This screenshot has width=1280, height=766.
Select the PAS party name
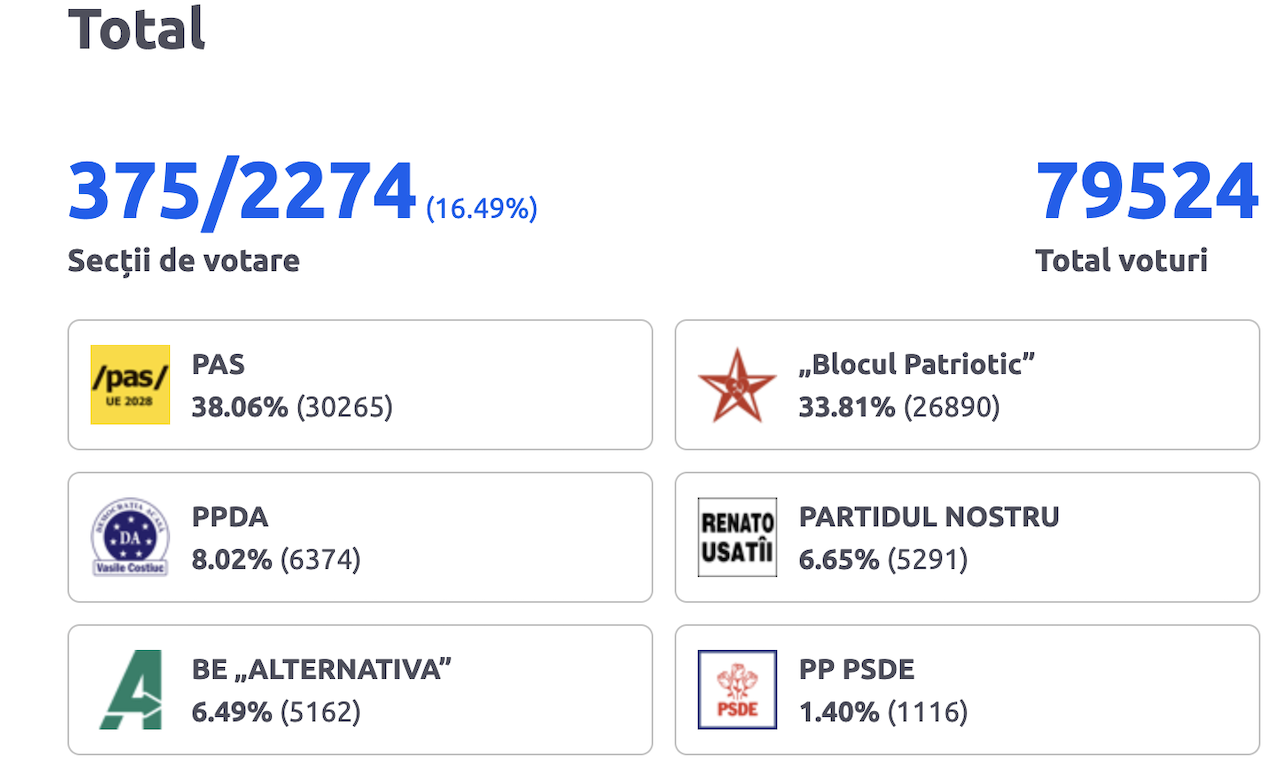click(218, 364)
